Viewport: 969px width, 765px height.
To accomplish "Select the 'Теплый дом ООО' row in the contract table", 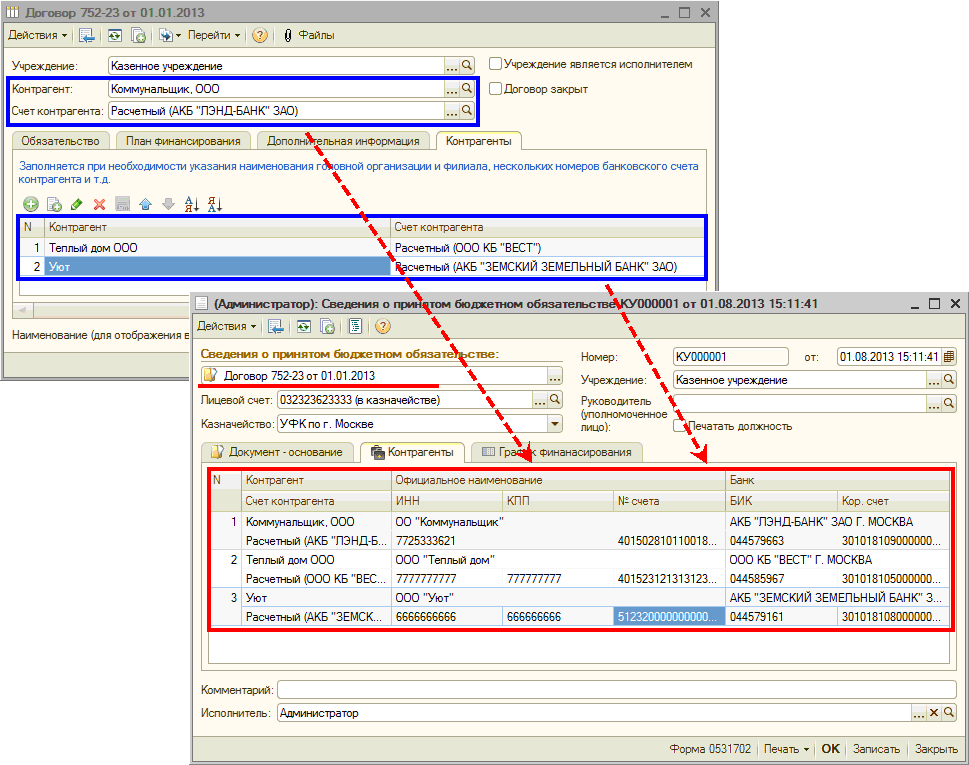I will point(362,248).
